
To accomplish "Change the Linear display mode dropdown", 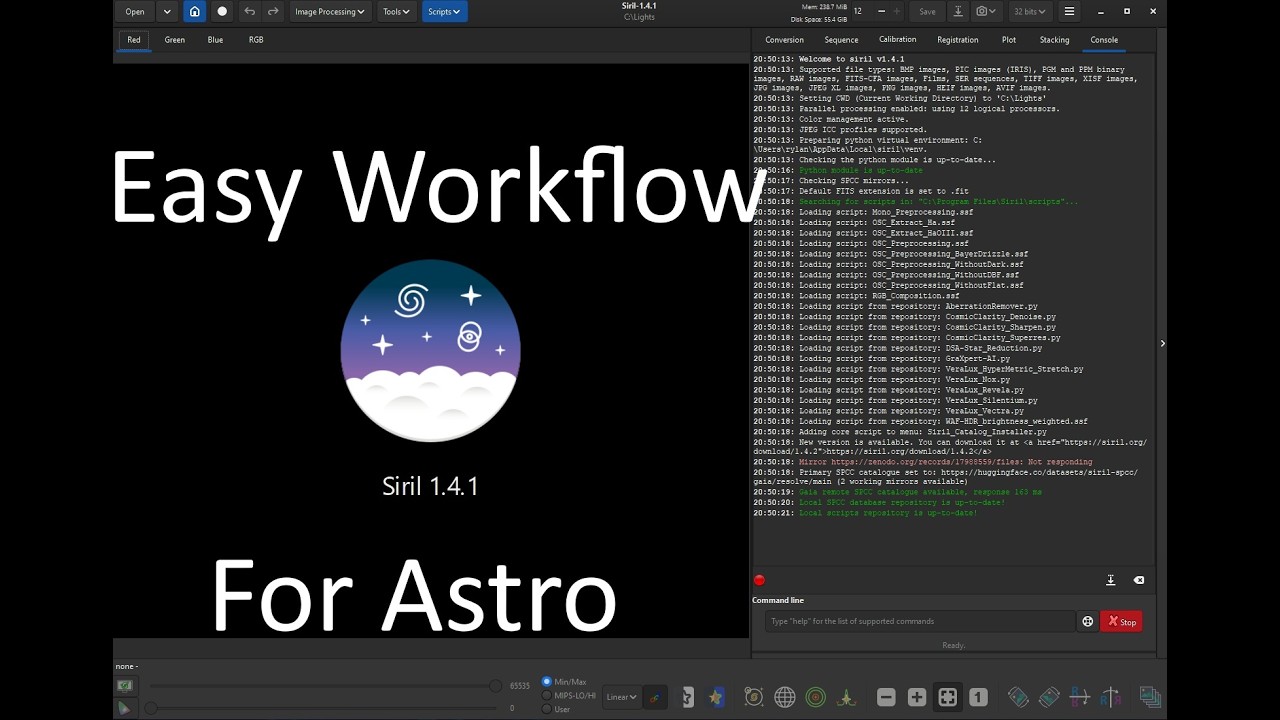I will (621, 697).
